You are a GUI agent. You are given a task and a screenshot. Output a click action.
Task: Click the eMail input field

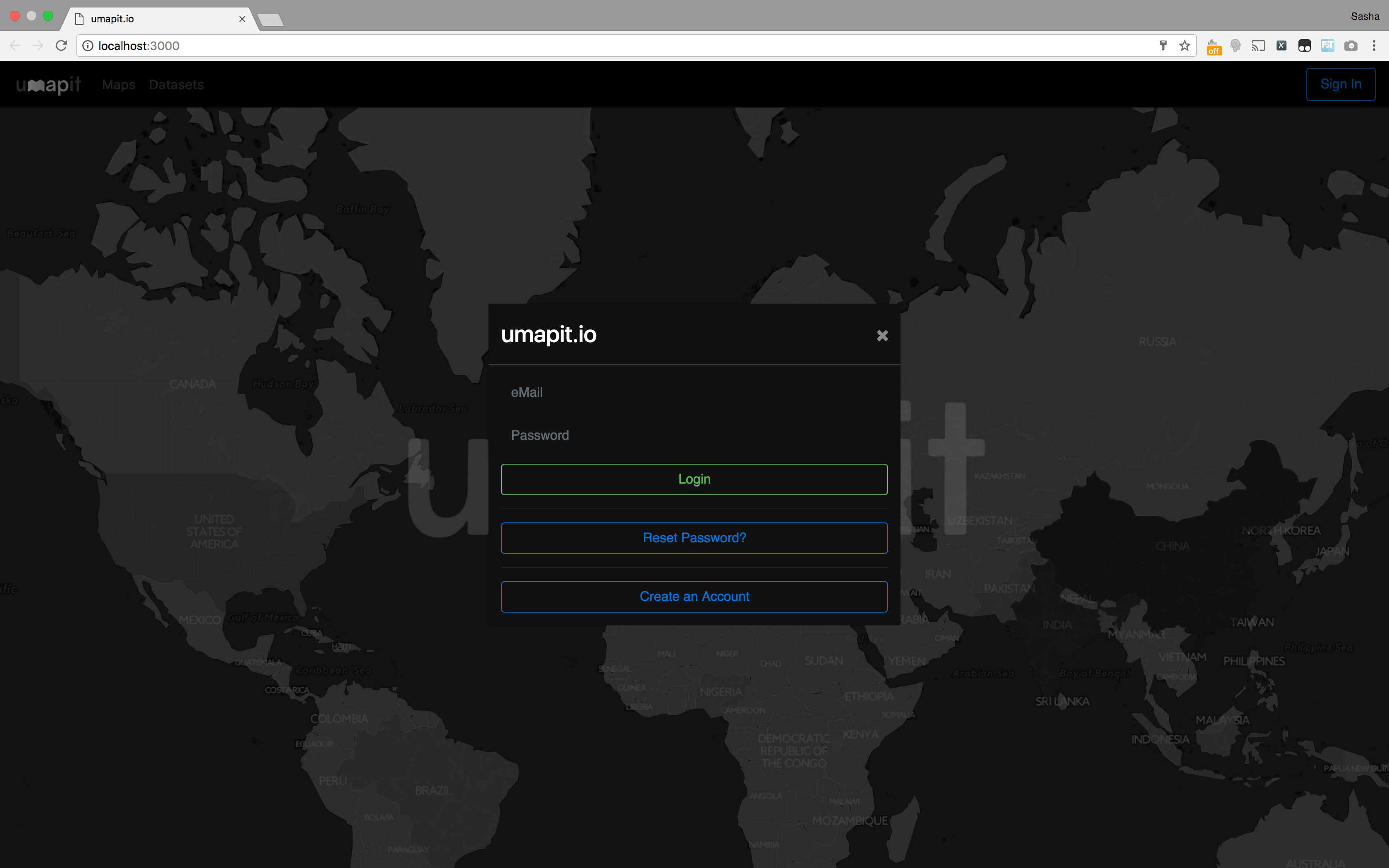(x=694, y=392)
